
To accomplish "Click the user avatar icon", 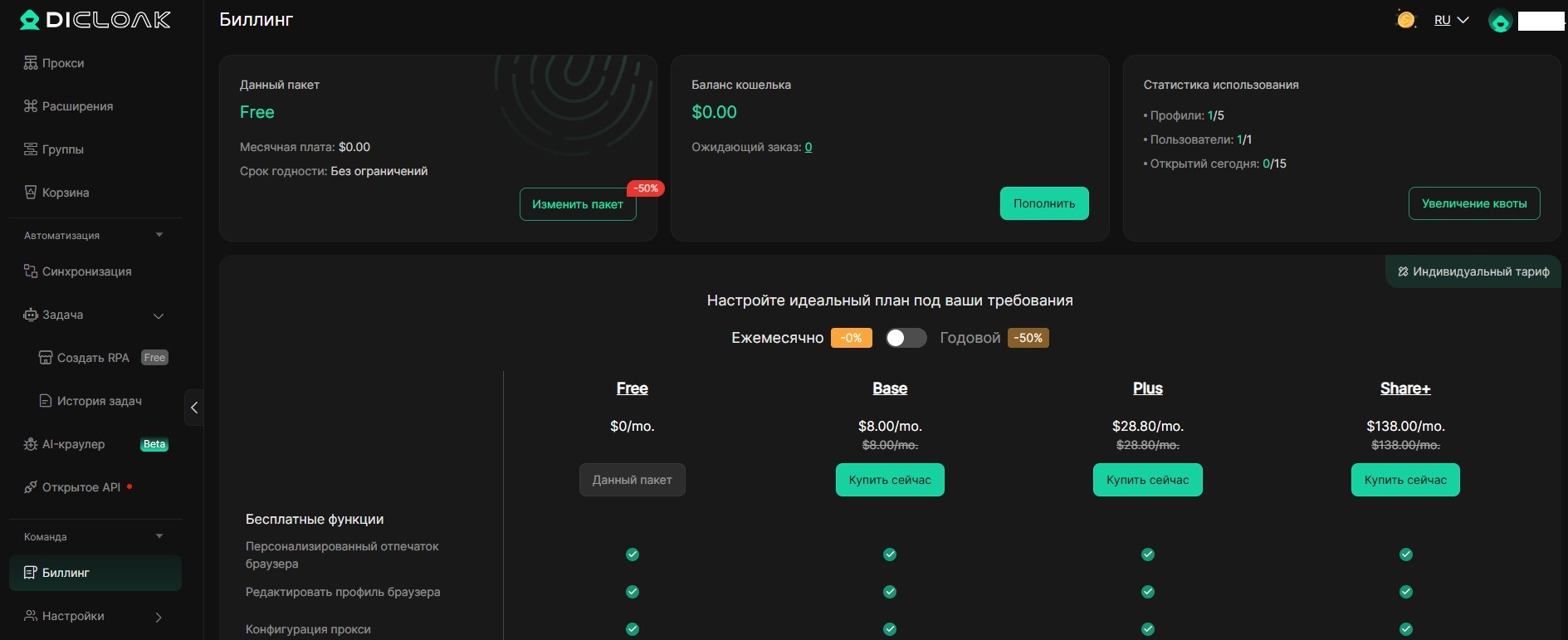I will click(x=1500, y=21).
